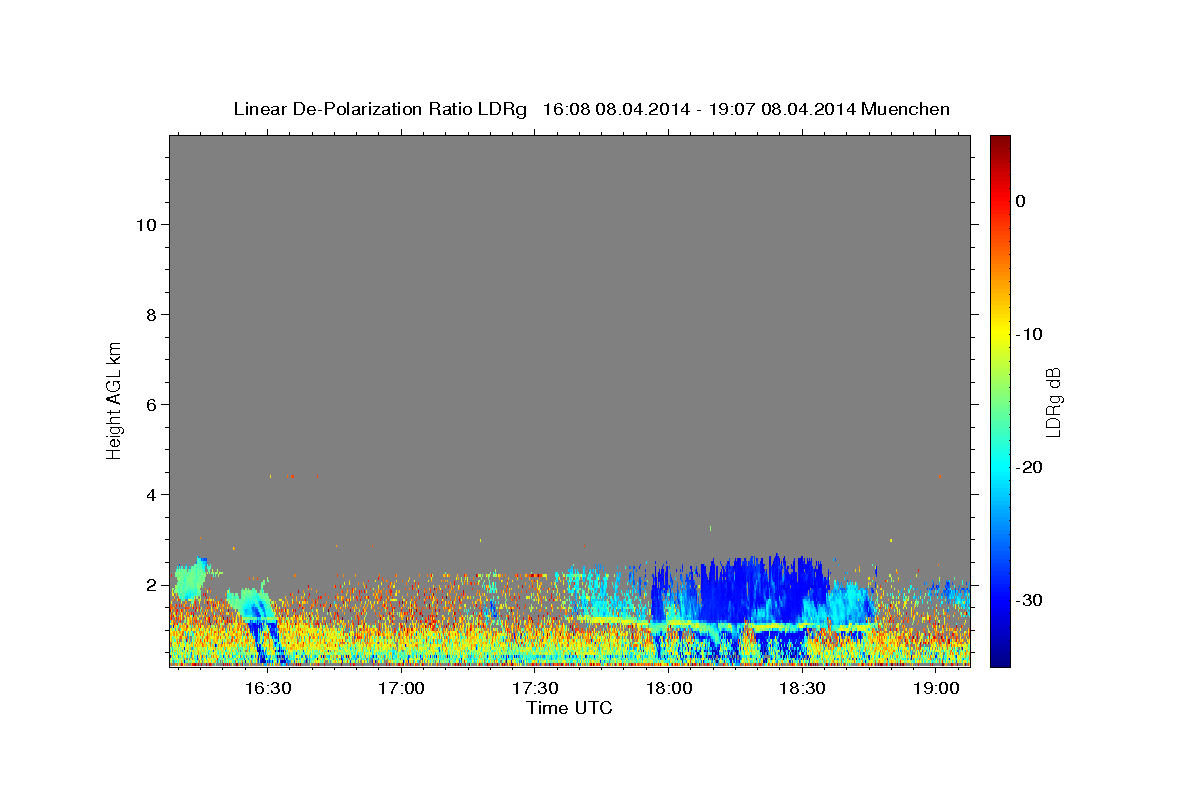Click the colorbar value -10
This screenshot has width=1200, height=800.
click(x=1028, y=334)
